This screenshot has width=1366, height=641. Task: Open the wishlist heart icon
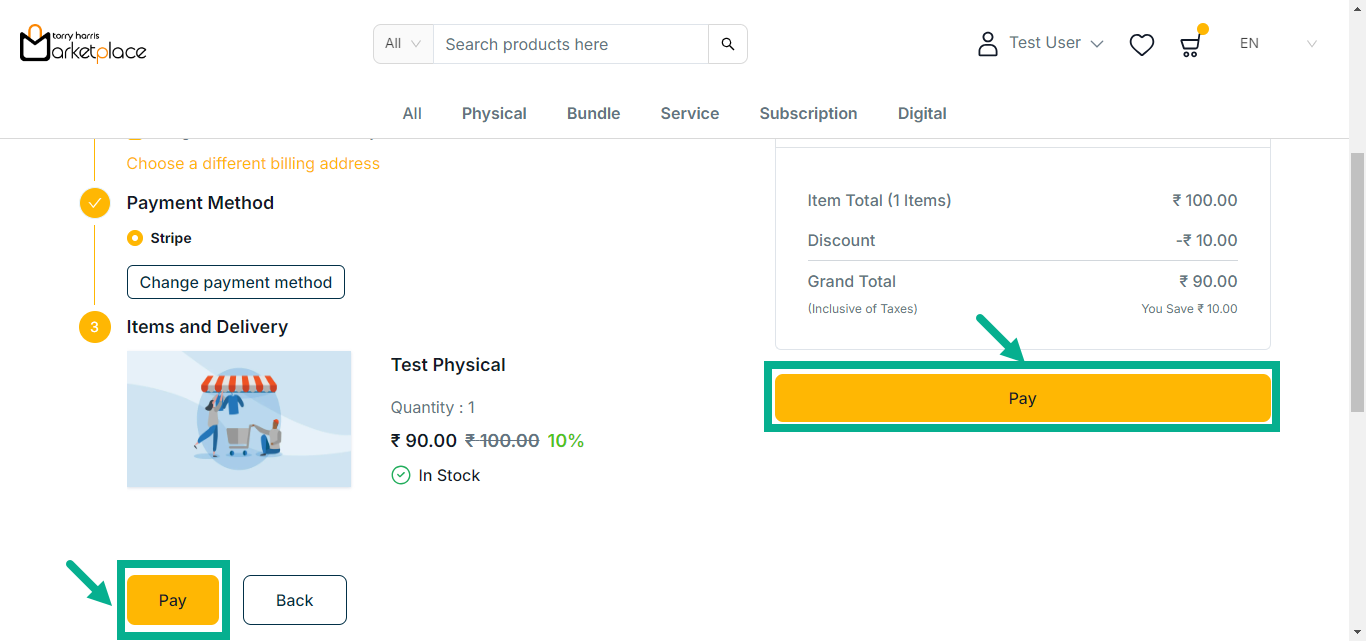pos(1141,45)
